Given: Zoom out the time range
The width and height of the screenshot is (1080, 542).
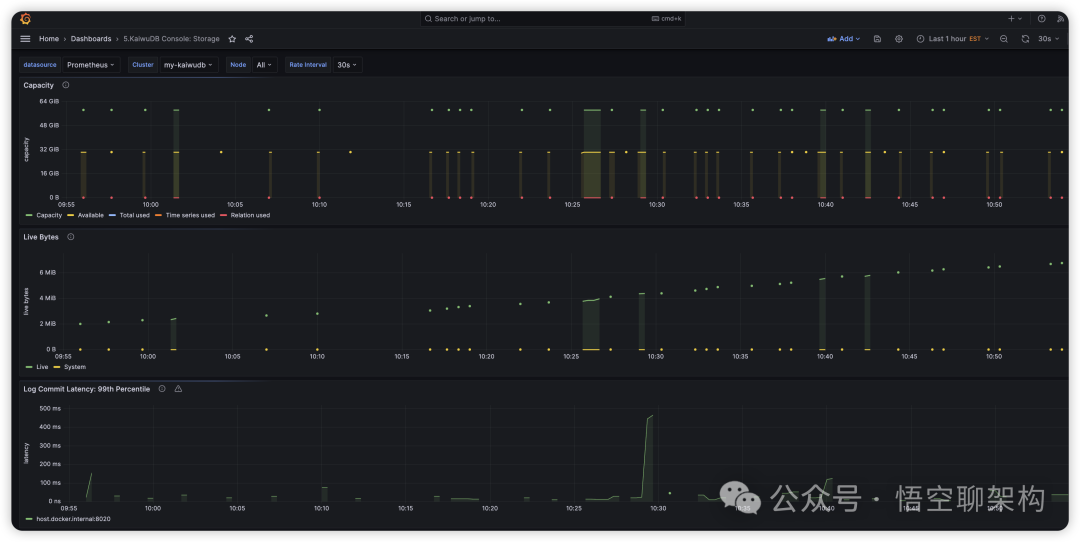Looking at the screenshot, I should (1004, 39).
